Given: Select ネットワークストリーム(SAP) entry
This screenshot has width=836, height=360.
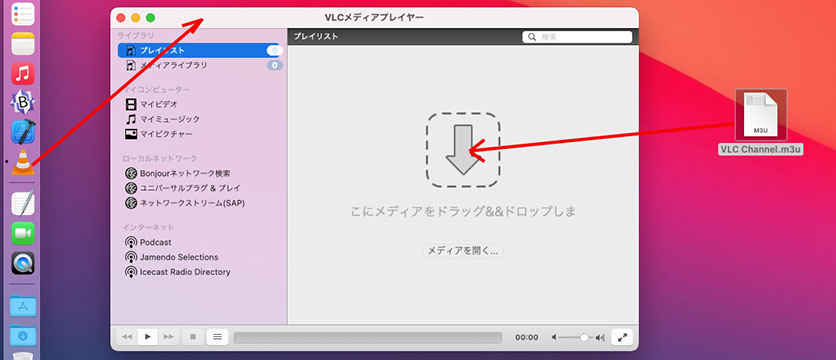Looking at the screenshot, I should click(184, 203).
